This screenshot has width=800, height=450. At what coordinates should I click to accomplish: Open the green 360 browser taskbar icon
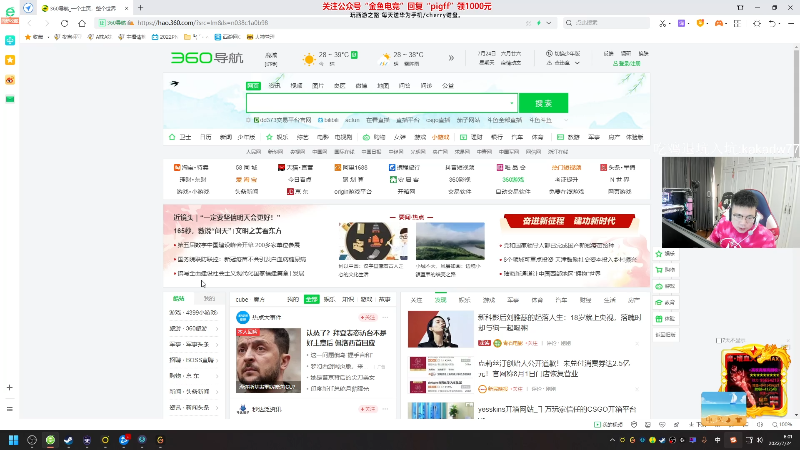[50, 440]
